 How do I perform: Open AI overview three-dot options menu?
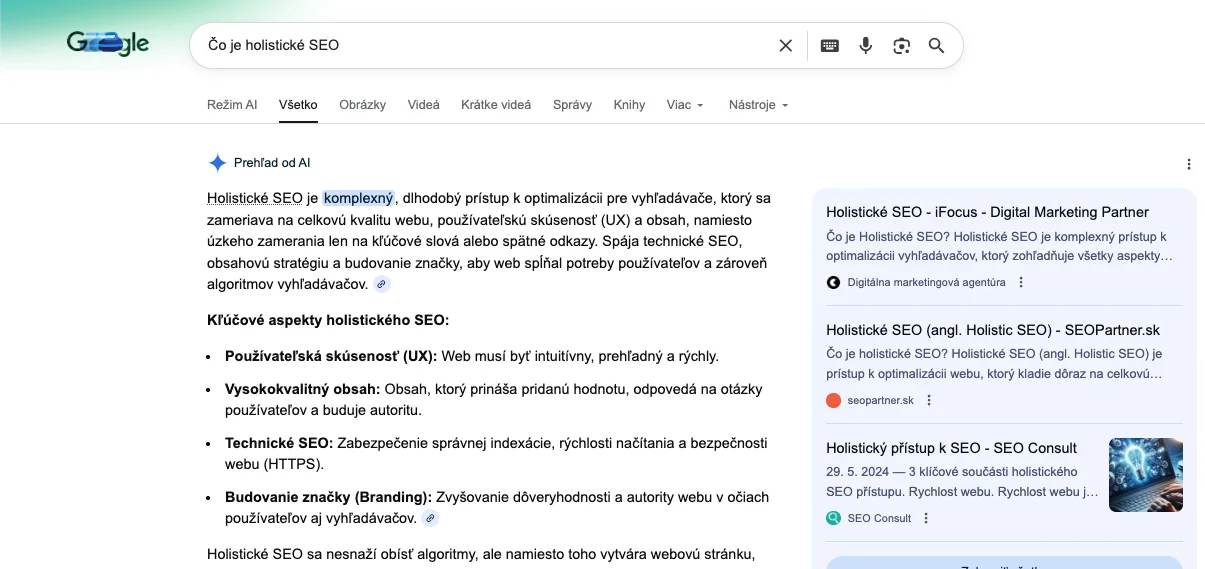pyautogui.click(x=1188, y=164)
